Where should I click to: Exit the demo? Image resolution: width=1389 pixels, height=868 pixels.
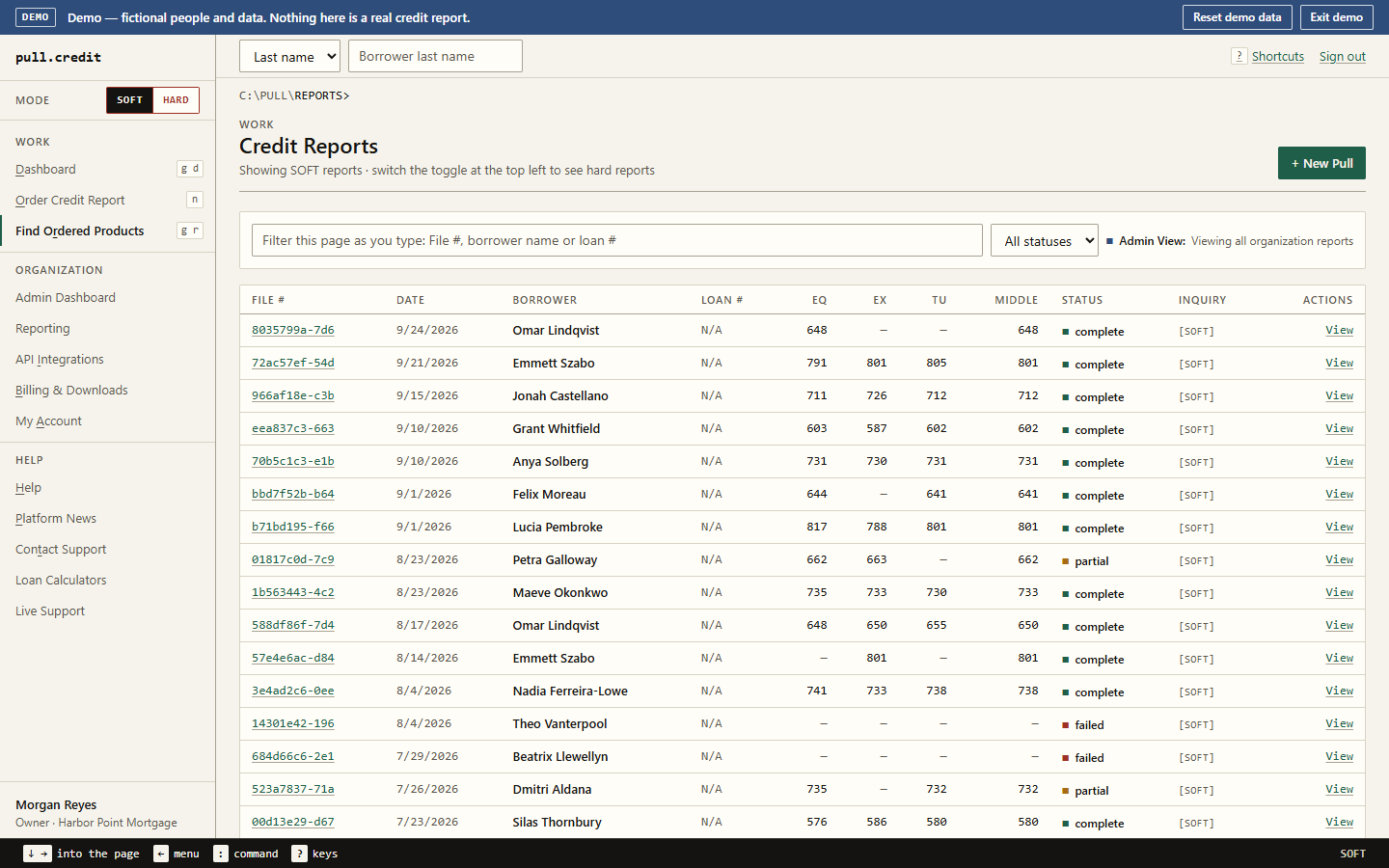pyautogui.click(x=1336, y=17)
